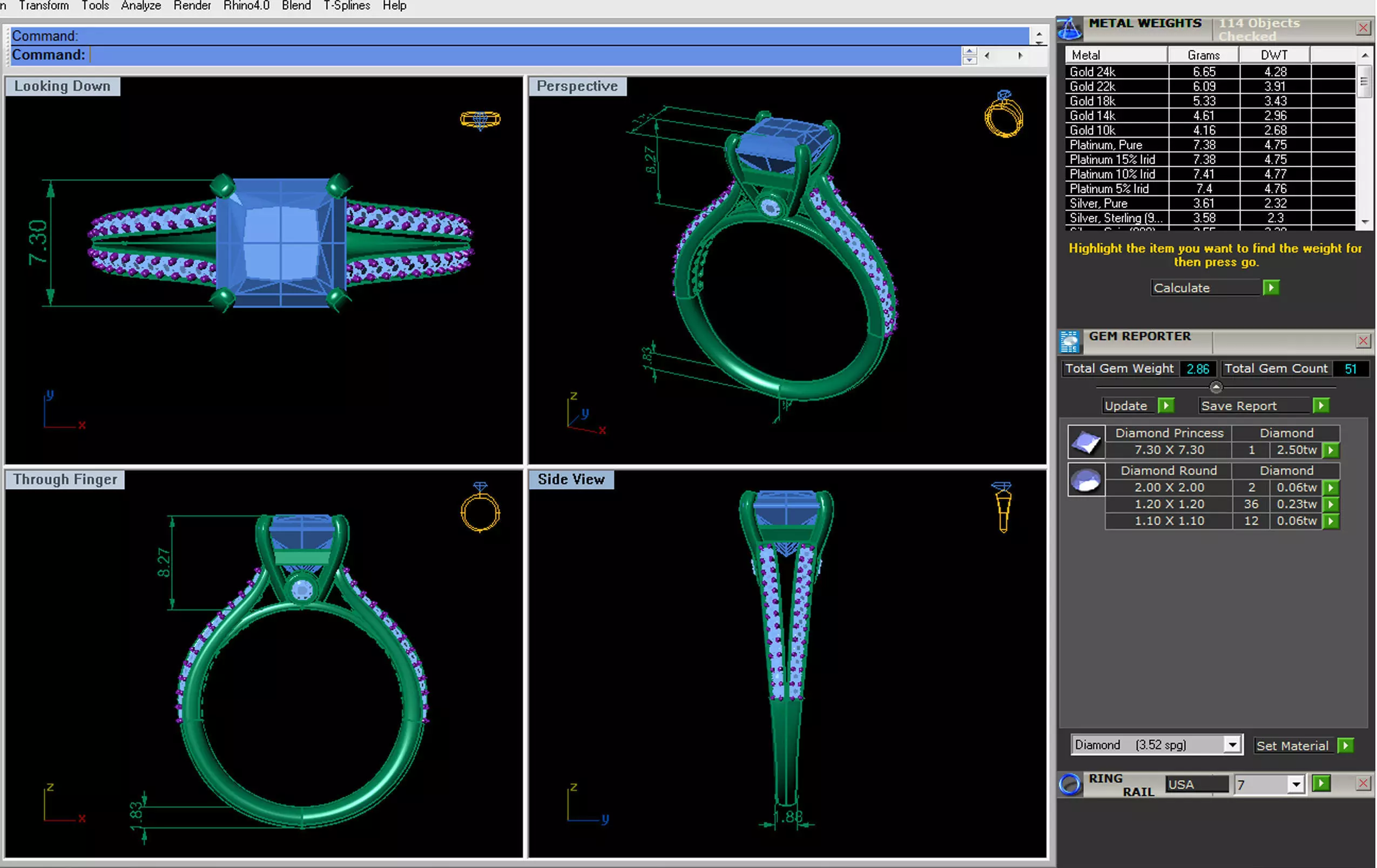Click the Set Material button
The height and width of the screenshot is (868, 1377).
point(1293,745)
